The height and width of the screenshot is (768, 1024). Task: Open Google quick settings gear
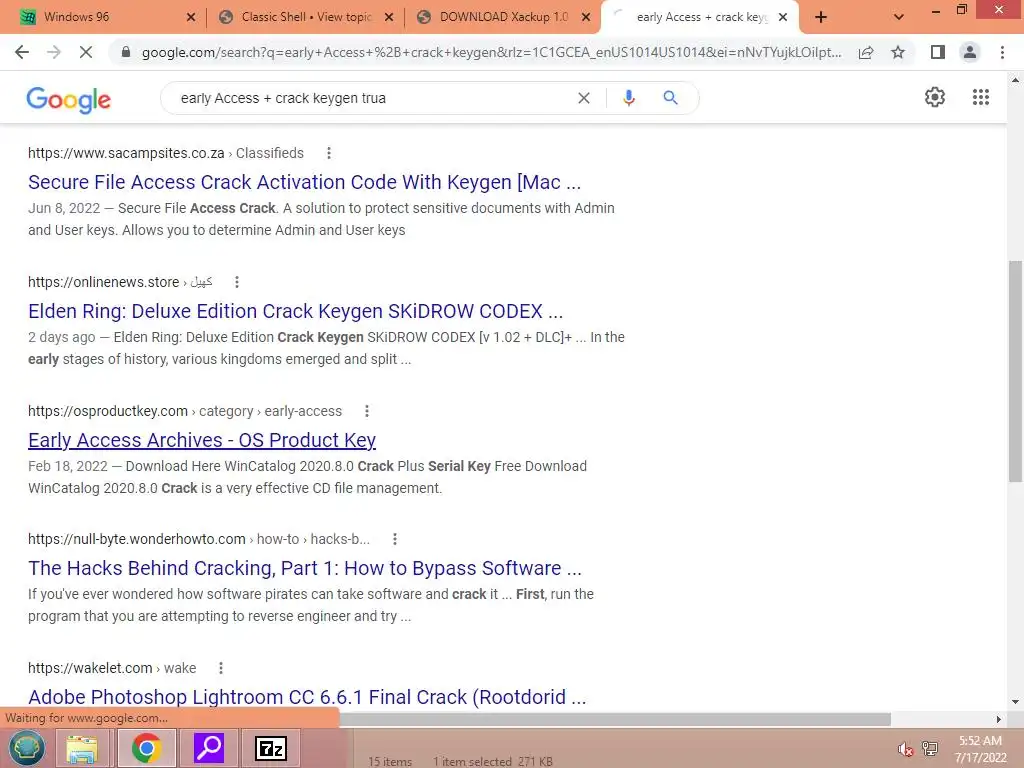pyautogui.click(x=935, y=97)
